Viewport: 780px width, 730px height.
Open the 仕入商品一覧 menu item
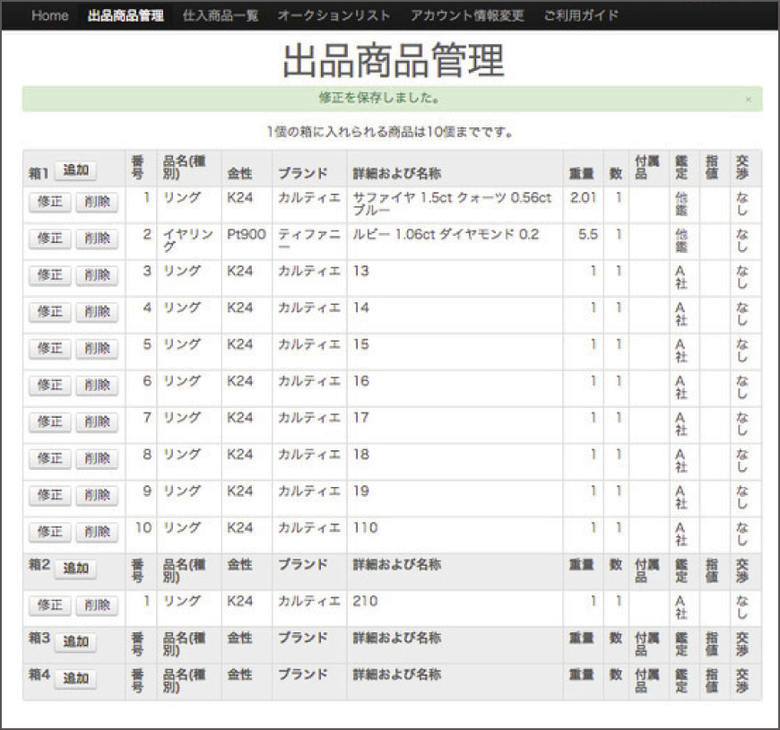coord(220,15)
